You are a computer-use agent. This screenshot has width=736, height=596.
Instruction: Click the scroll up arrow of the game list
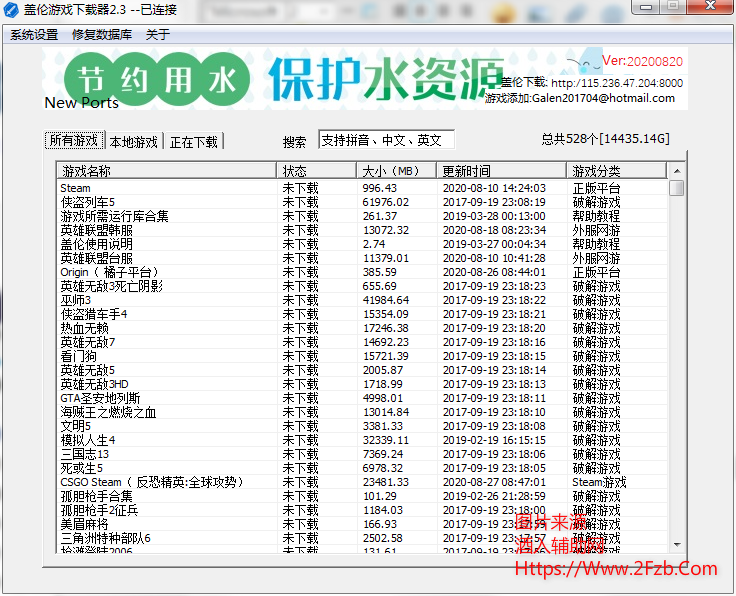[677, 171]
